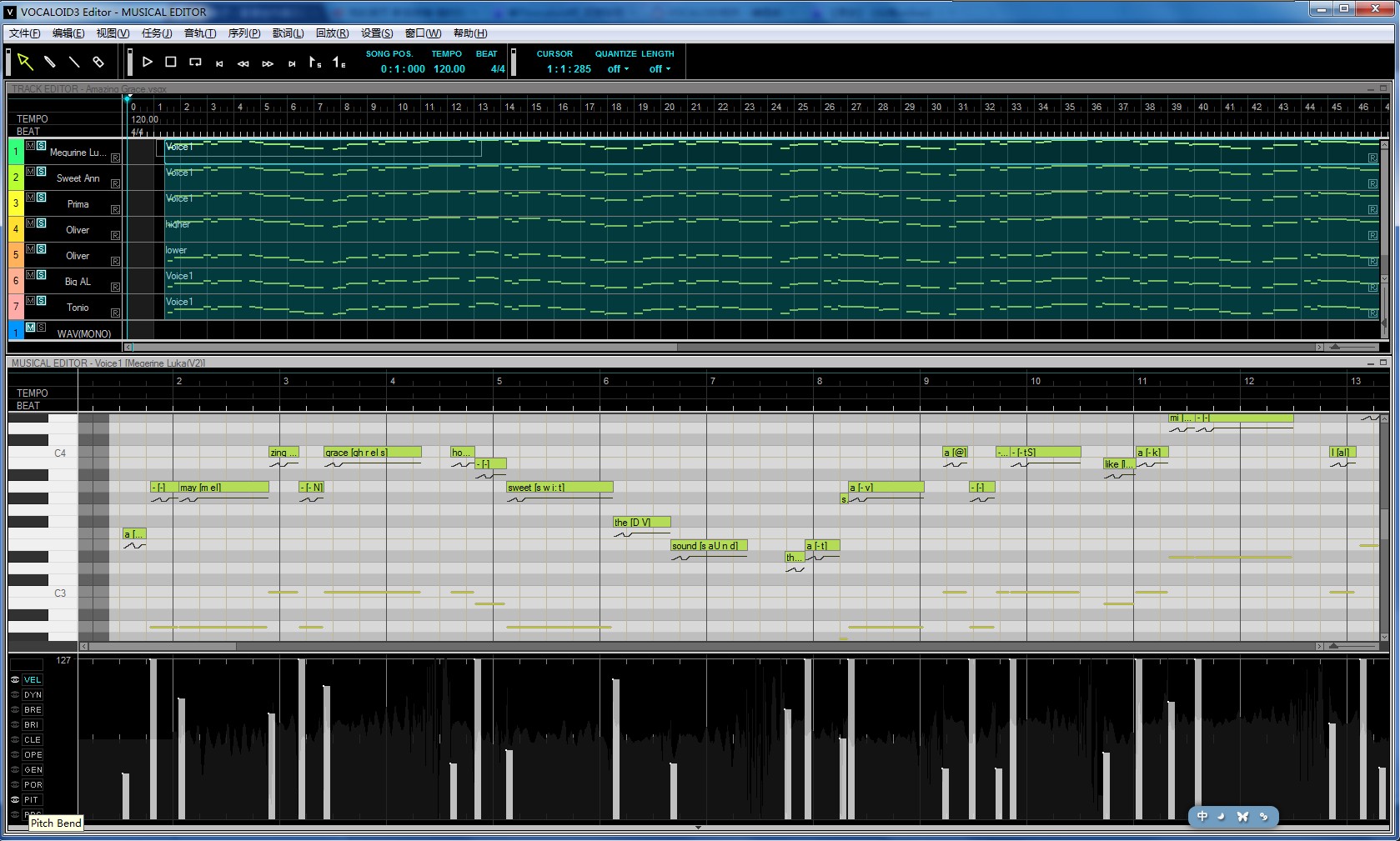Jump to the song start

(x=219, y=63)
